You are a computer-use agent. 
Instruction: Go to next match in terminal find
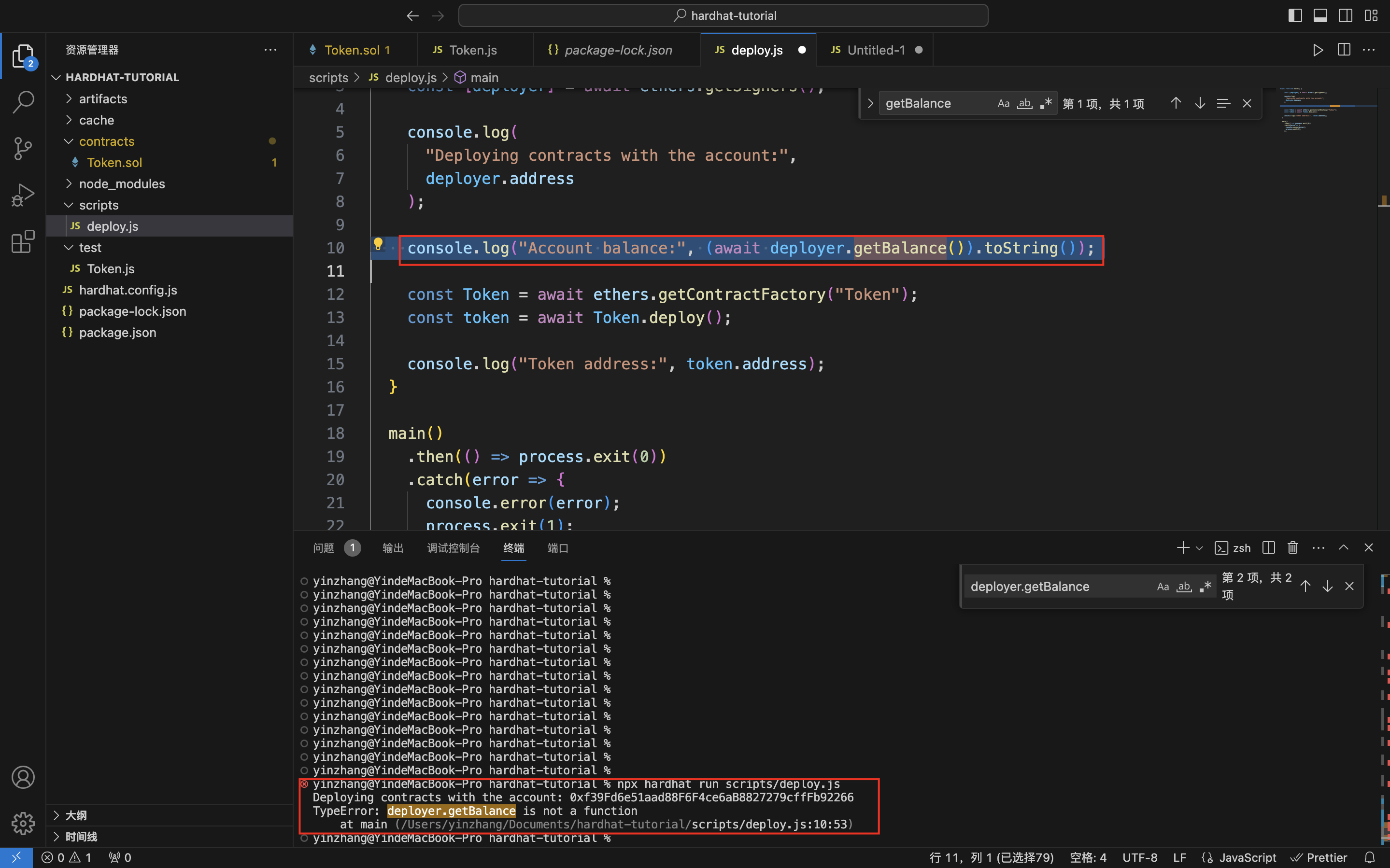pos(1327,586)
